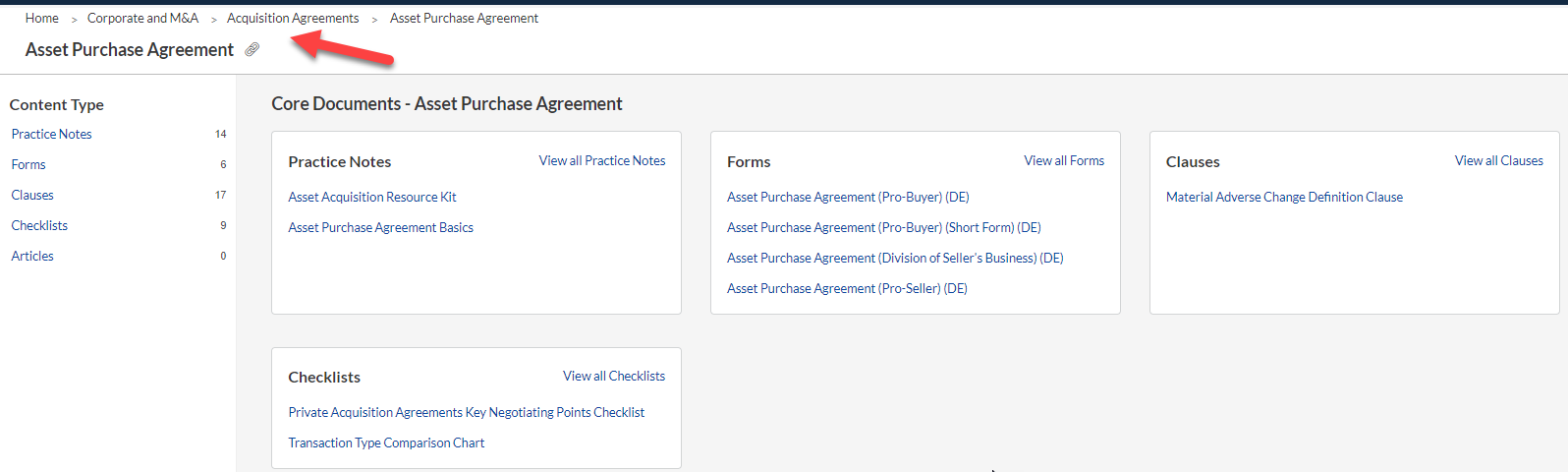
Task: Click the paperclip icon beside Asset Purchase Agreement
Action: point(252,49)
